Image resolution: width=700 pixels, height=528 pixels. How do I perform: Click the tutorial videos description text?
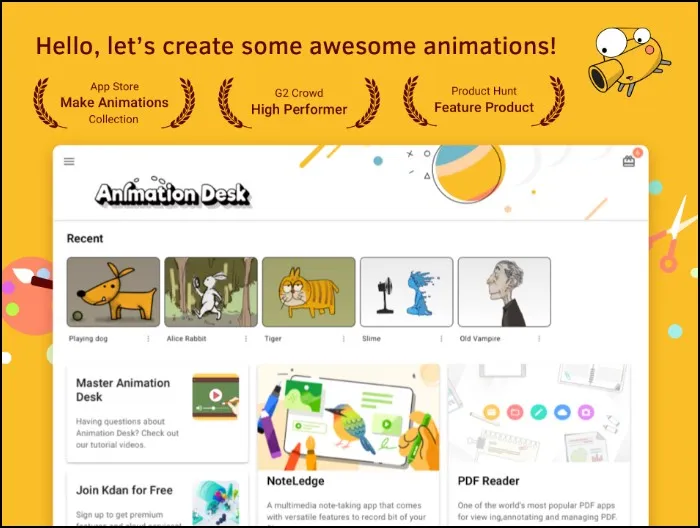point(127,433)
